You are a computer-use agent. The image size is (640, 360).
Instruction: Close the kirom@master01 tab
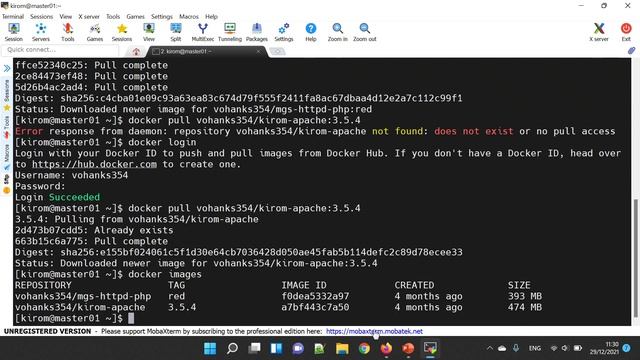tap(258, 51)
